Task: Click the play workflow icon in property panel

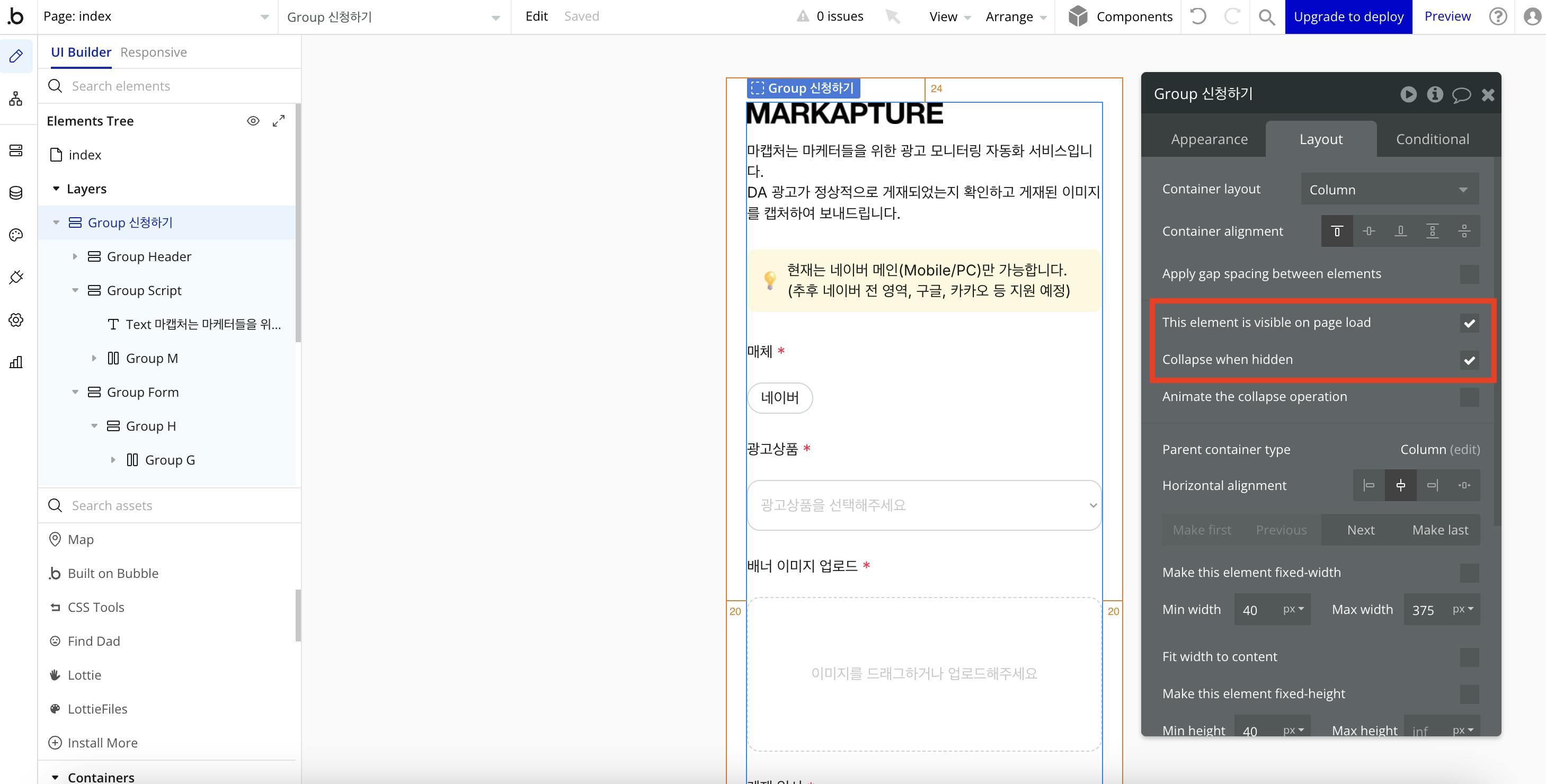Action: pos(1409,94)
